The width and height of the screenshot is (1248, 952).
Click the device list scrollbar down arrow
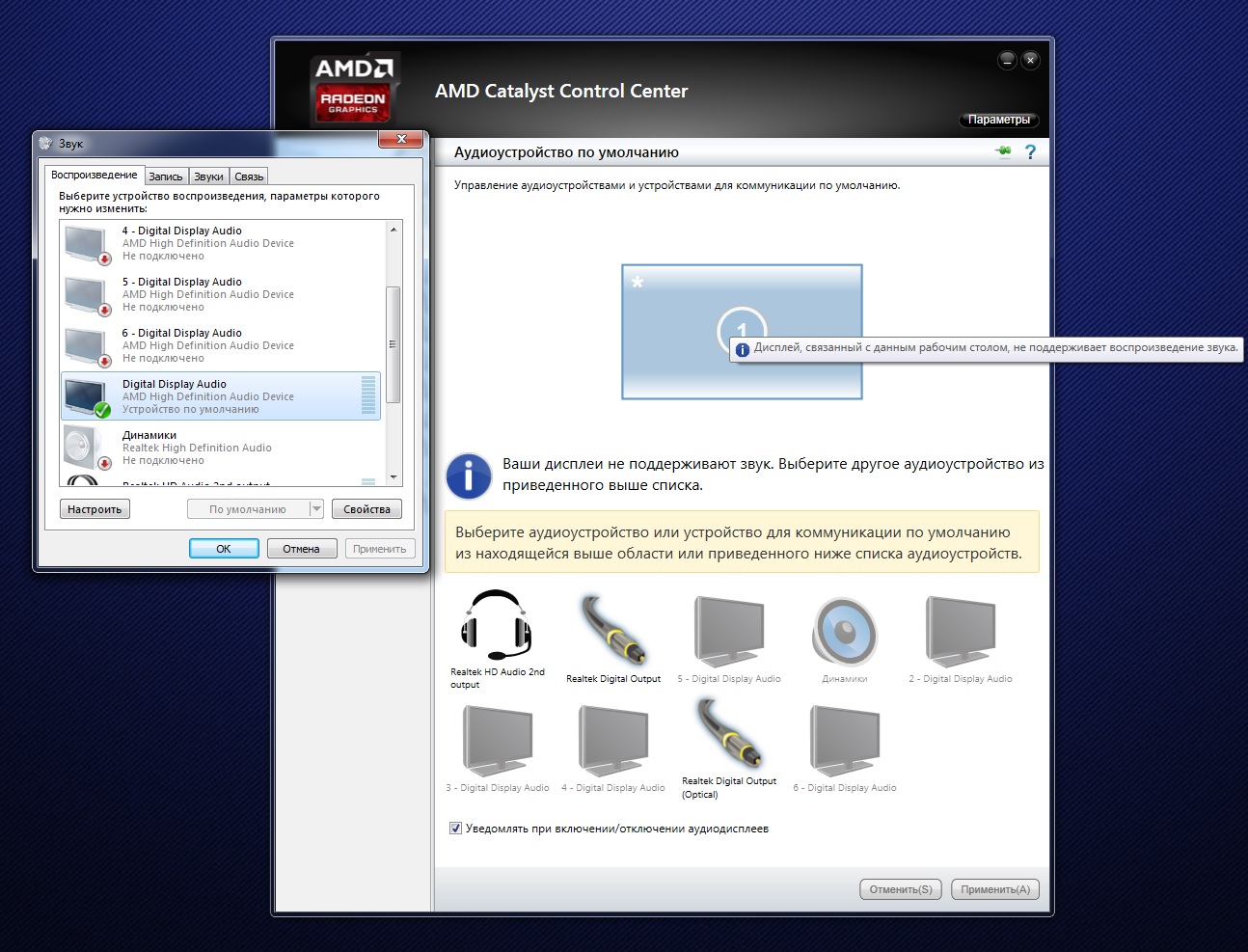pos(393,477)
